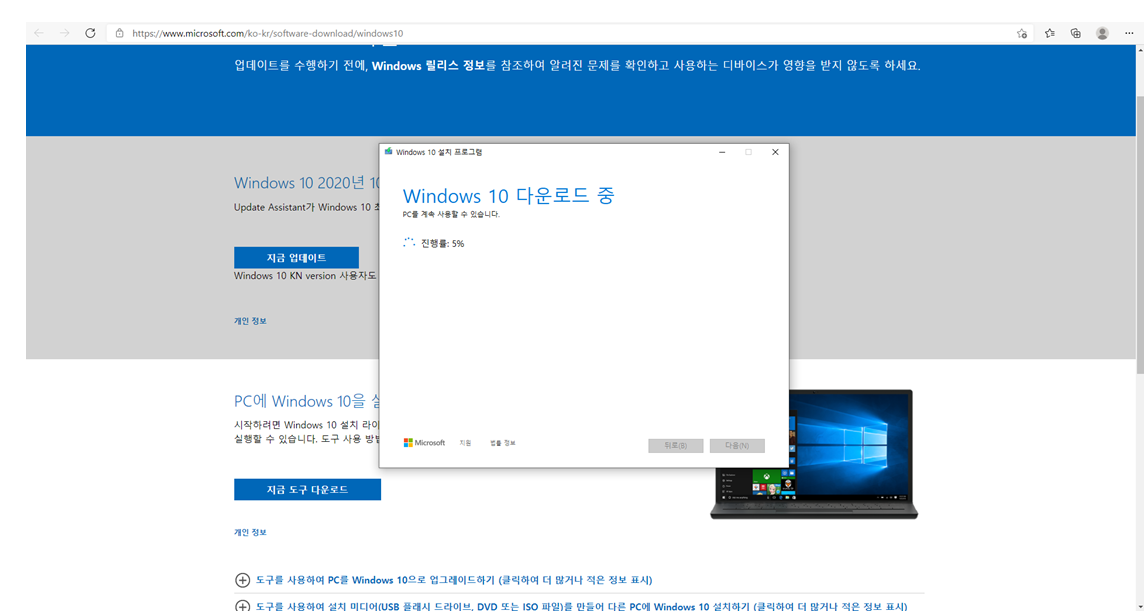Image resolution: width=1144 pixels, height=611 pixels.
Task: Click the 'PC에 Windows 10을' section heading
Action: 307,401
